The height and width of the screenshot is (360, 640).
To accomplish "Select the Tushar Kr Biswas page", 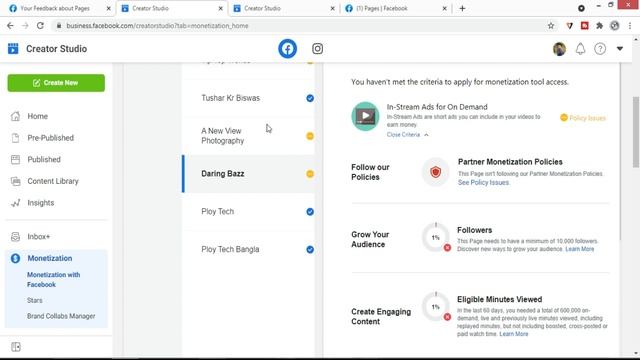I will (249, 98).
